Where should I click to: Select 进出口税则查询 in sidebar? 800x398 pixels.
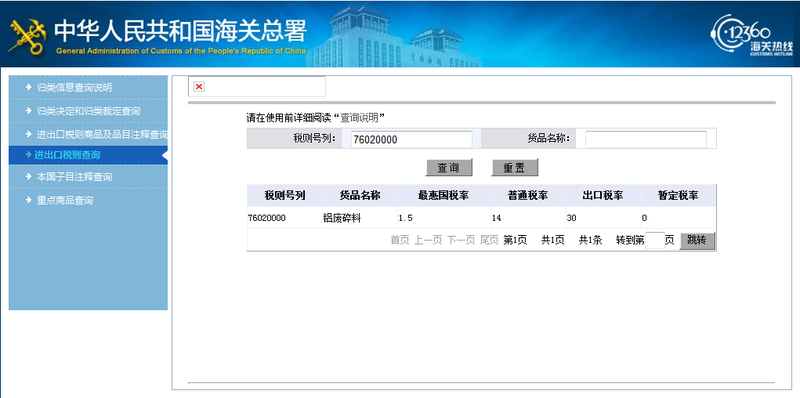pos(67,155)
